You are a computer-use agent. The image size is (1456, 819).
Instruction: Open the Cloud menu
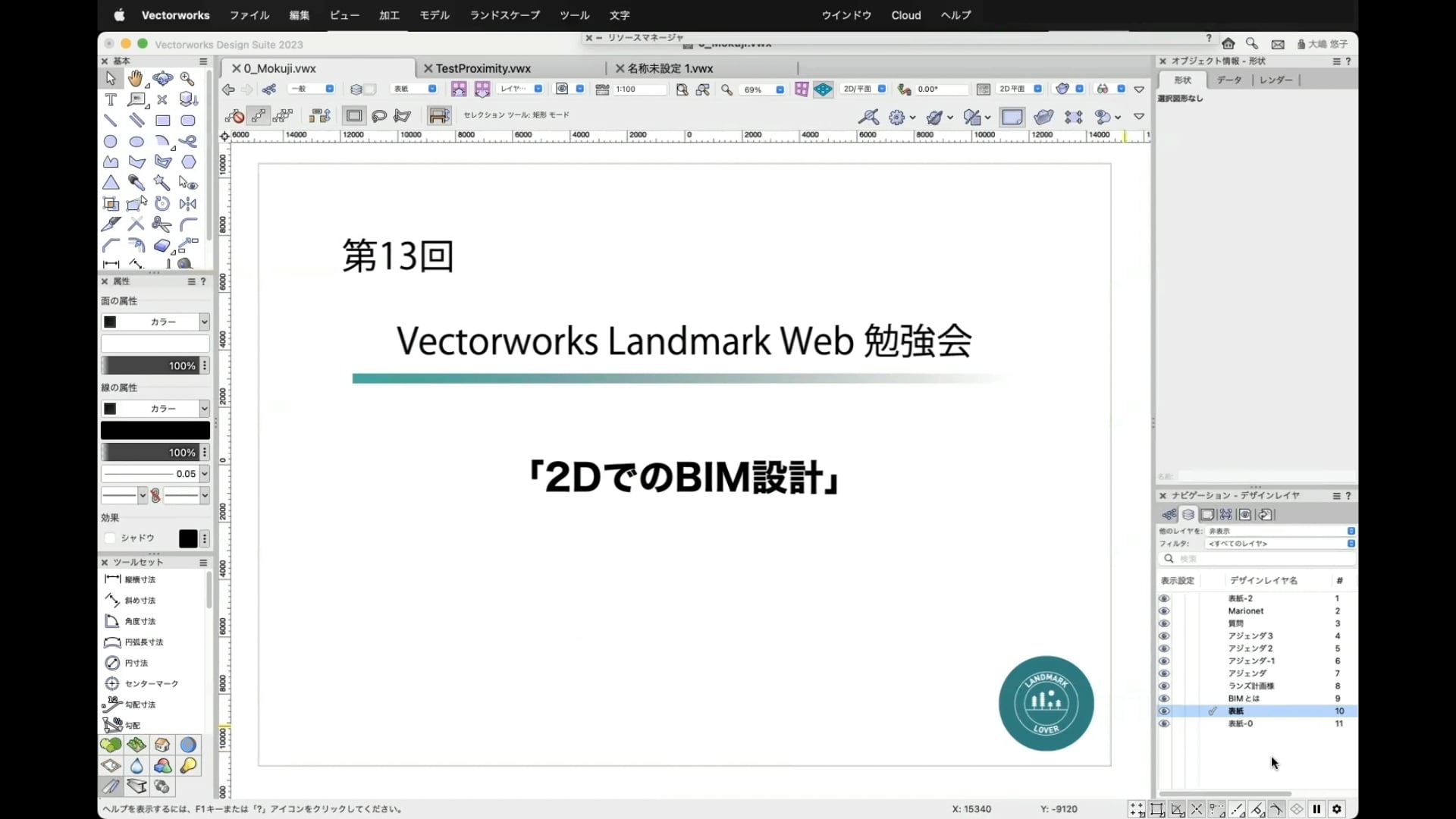point(906,15)
